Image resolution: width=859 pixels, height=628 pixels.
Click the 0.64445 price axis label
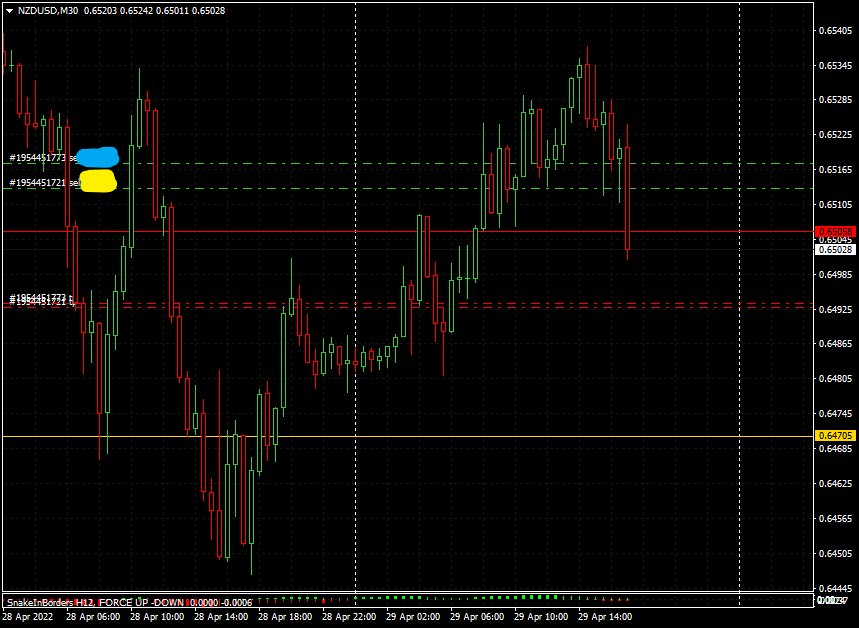835,589
